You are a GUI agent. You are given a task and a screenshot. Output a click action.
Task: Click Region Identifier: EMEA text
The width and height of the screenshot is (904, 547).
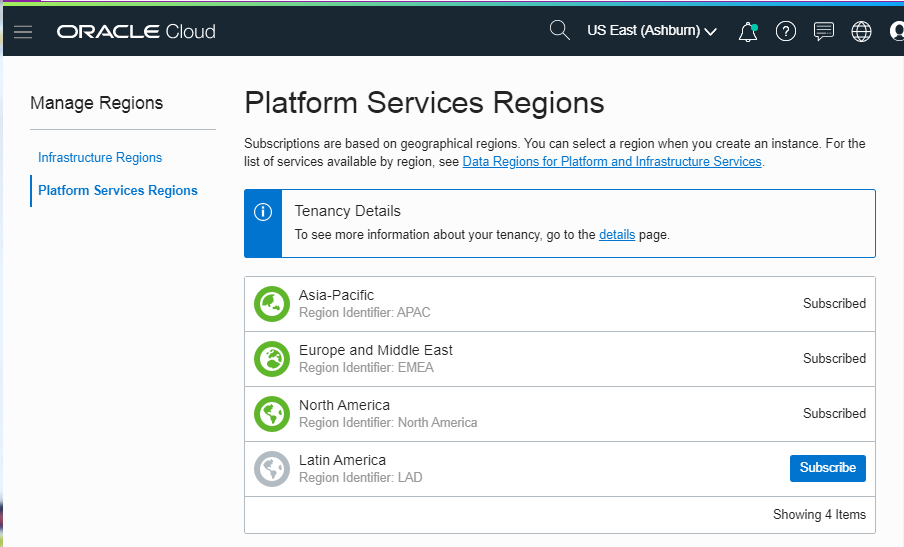pos(366,367)
